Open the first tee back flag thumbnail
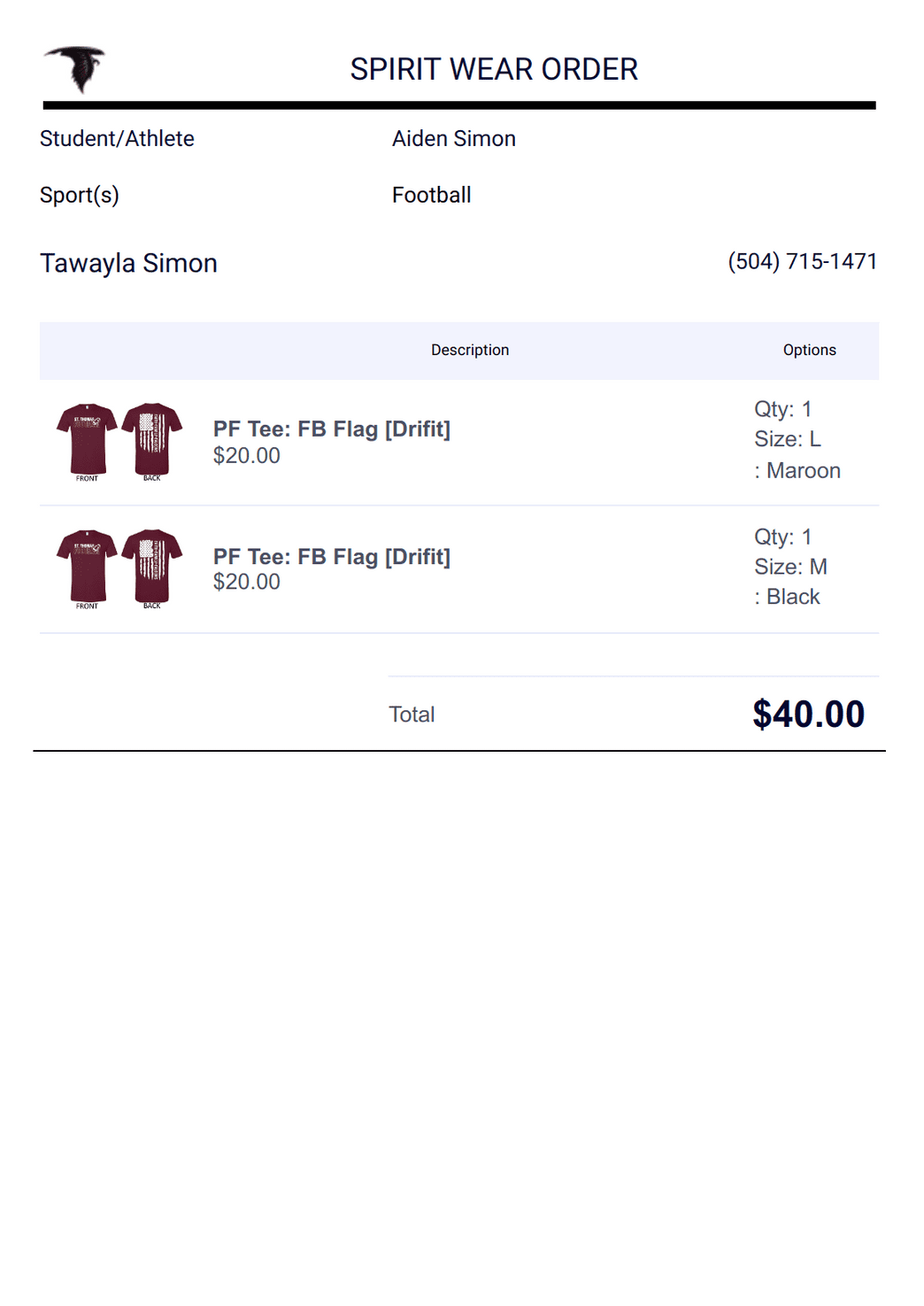924x1306 pixels. pos(152,441)
